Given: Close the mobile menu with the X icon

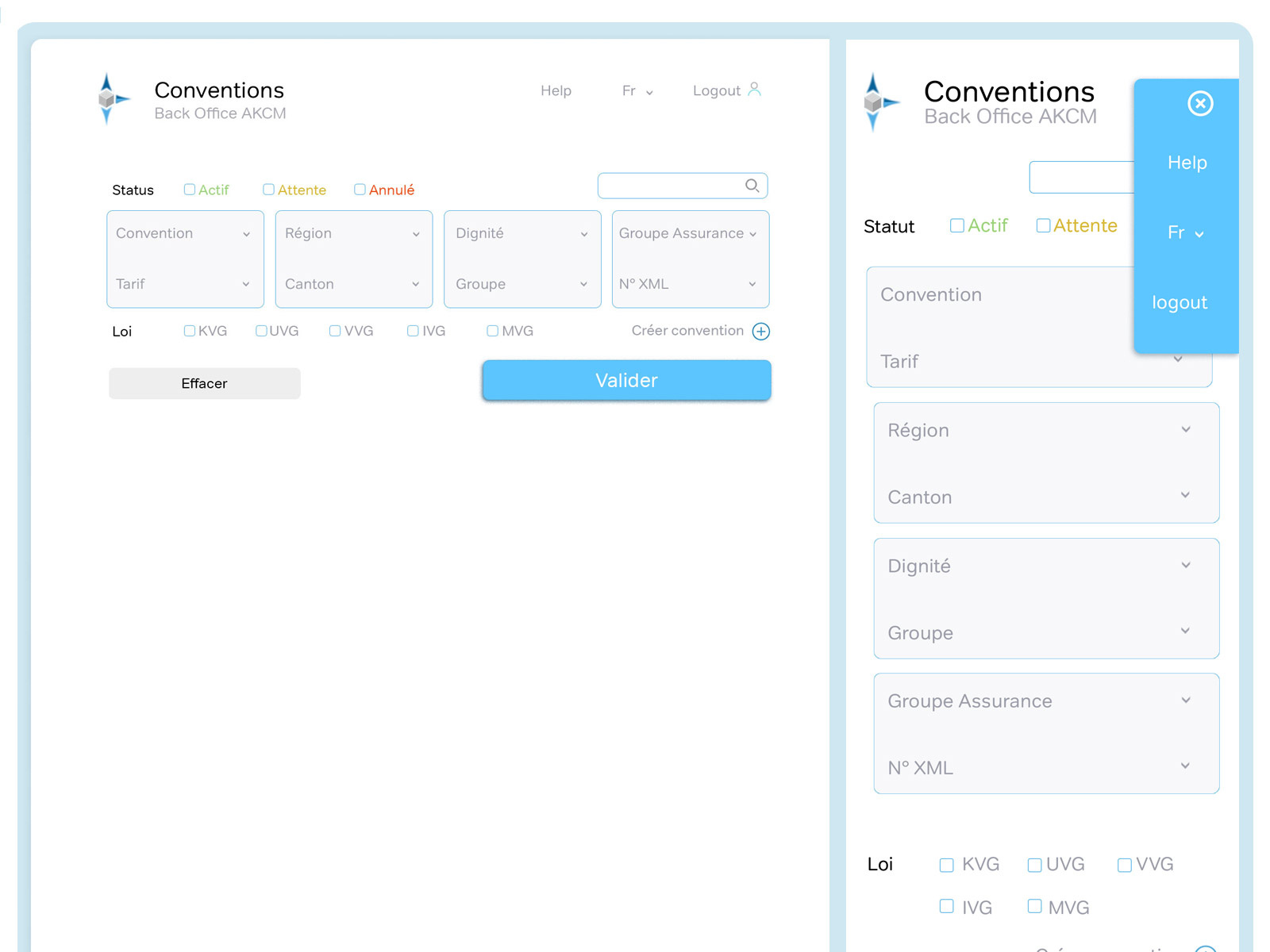Looking at the screenshot, I should pyautogui.click(x=1201, y=104).
